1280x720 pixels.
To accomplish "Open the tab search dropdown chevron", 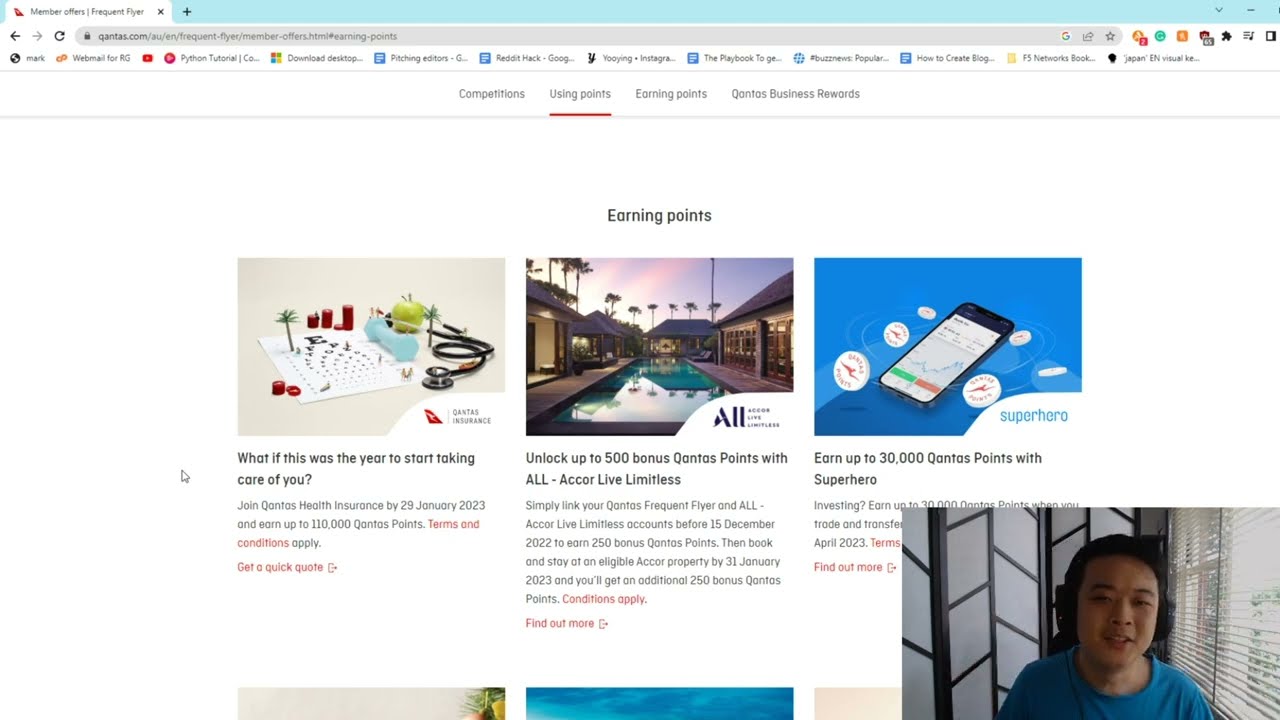I will pos(1218,10).
